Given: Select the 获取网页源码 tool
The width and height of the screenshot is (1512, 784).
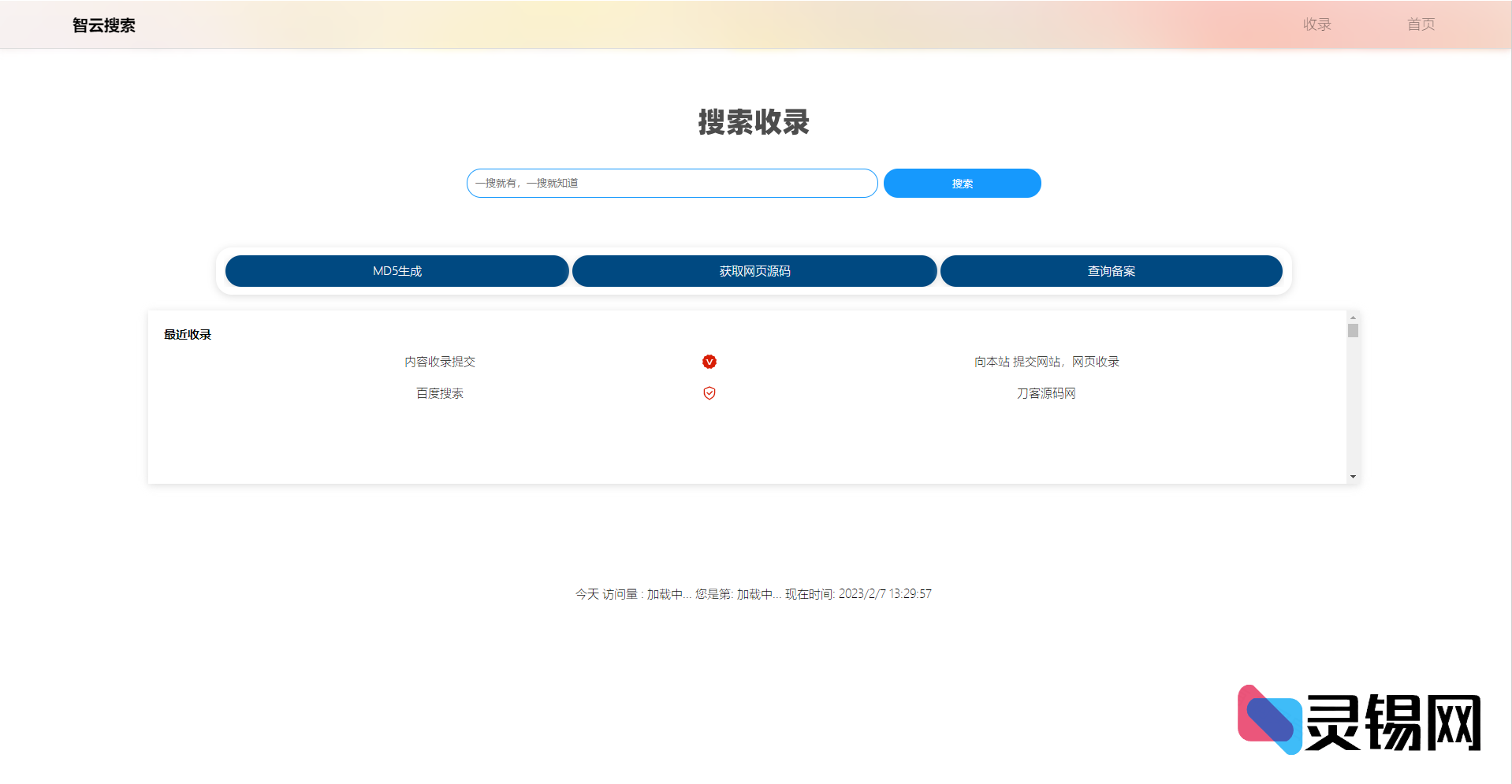Looking at the screenshot, I should (x=754, y=271).
